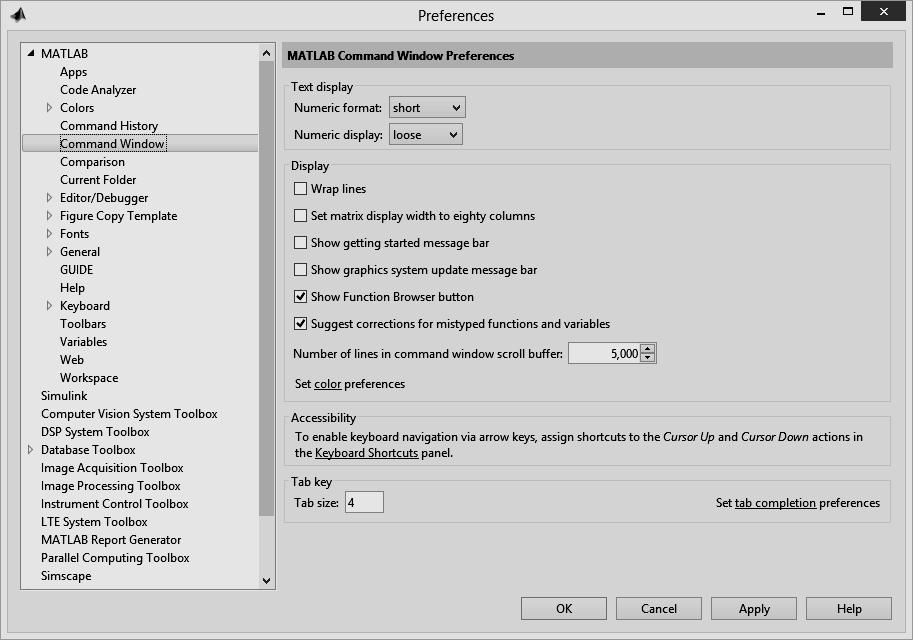913x640 pixels.
Task: Uncheck Show Function Browser button
Action: pyautogui.click(x=300, y=296)
